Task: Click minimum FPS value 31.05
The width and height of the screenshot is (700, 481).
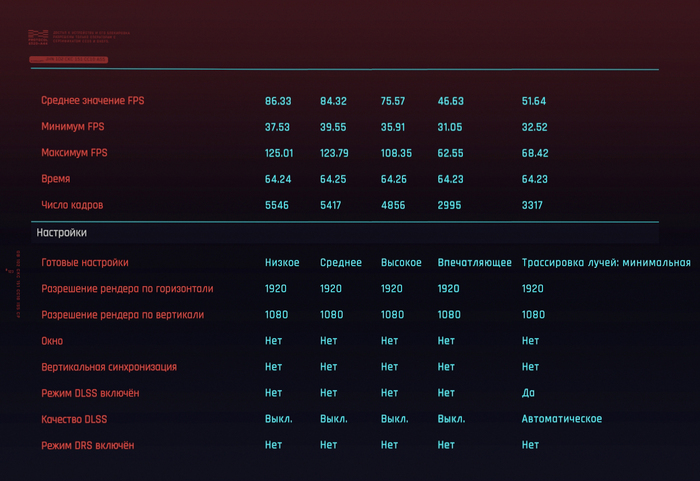Action: click(450, 127)
